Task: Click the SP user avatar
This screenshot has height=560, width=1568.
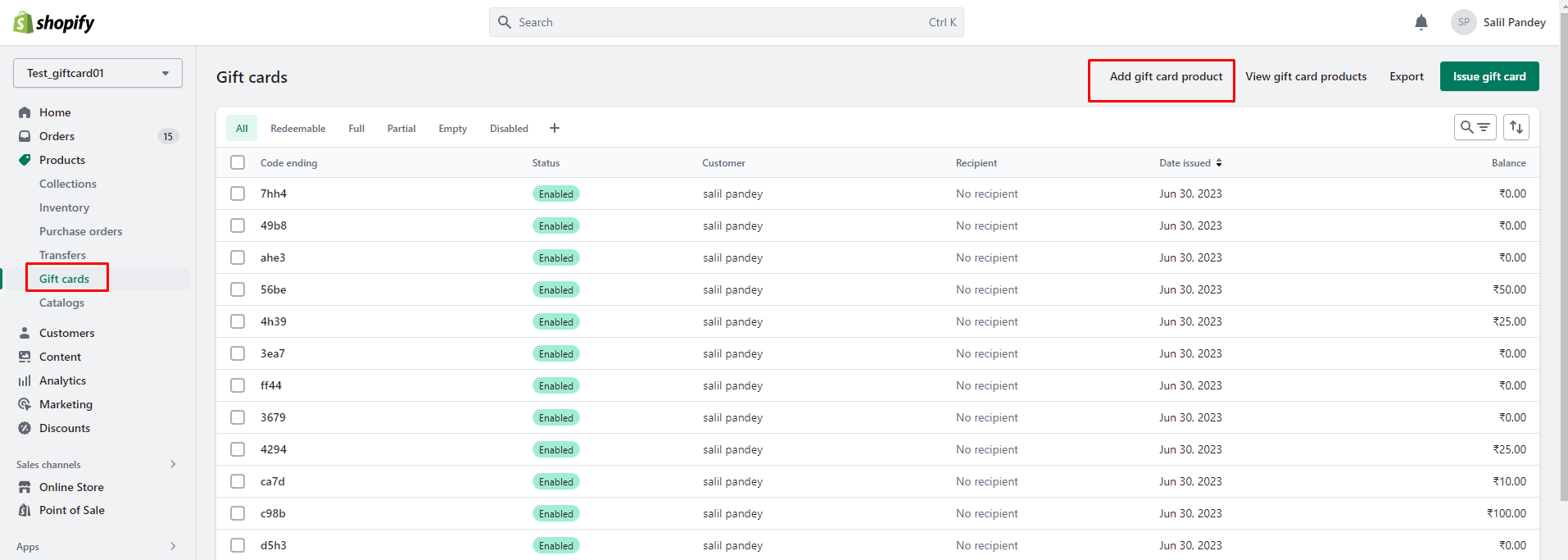Action: tap(1463, 22)
